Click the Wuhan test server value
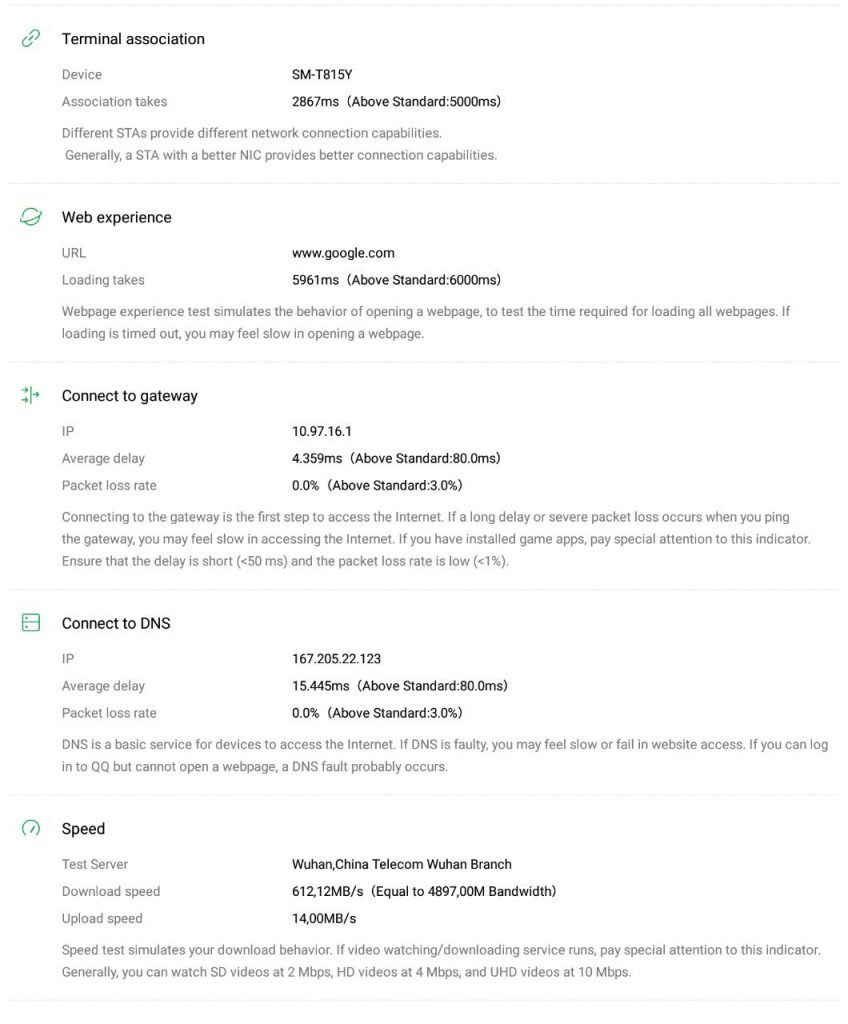The height and width of the screenshot is (1024, 848). pyautogui.click(x=401, y=864)
